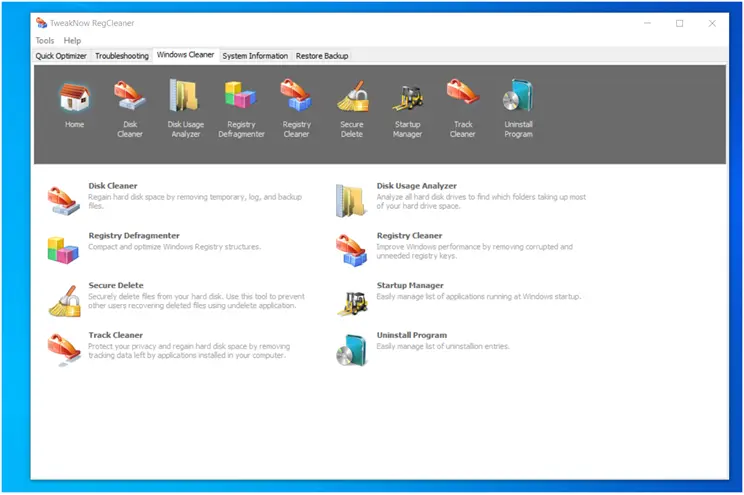Click description starting "Securely delete files"
Screen dimensions: 744x495
pos(196,301)
